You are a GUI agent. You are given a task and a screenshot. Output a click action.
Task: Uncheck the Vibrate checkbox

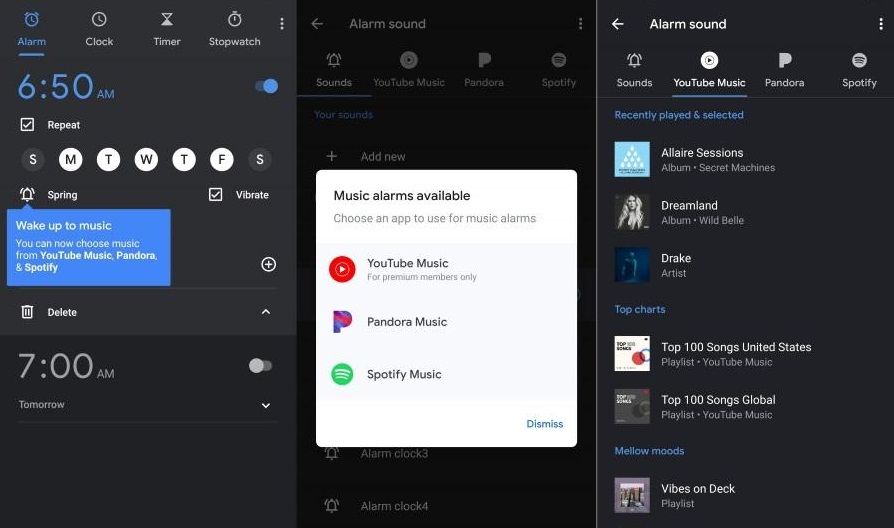tap(216, 194)
